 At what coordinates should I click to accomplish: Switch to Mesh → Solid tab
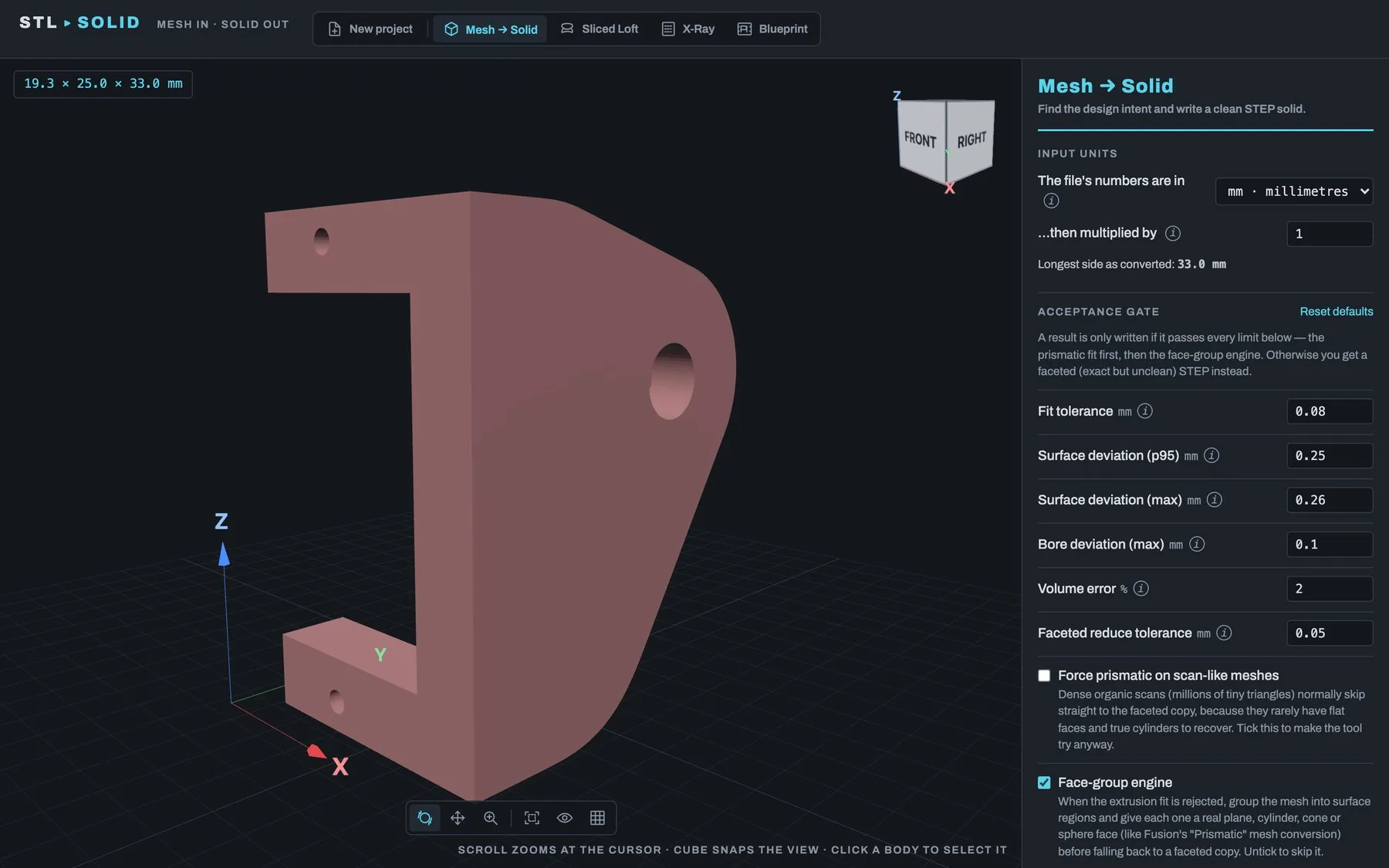491,29
